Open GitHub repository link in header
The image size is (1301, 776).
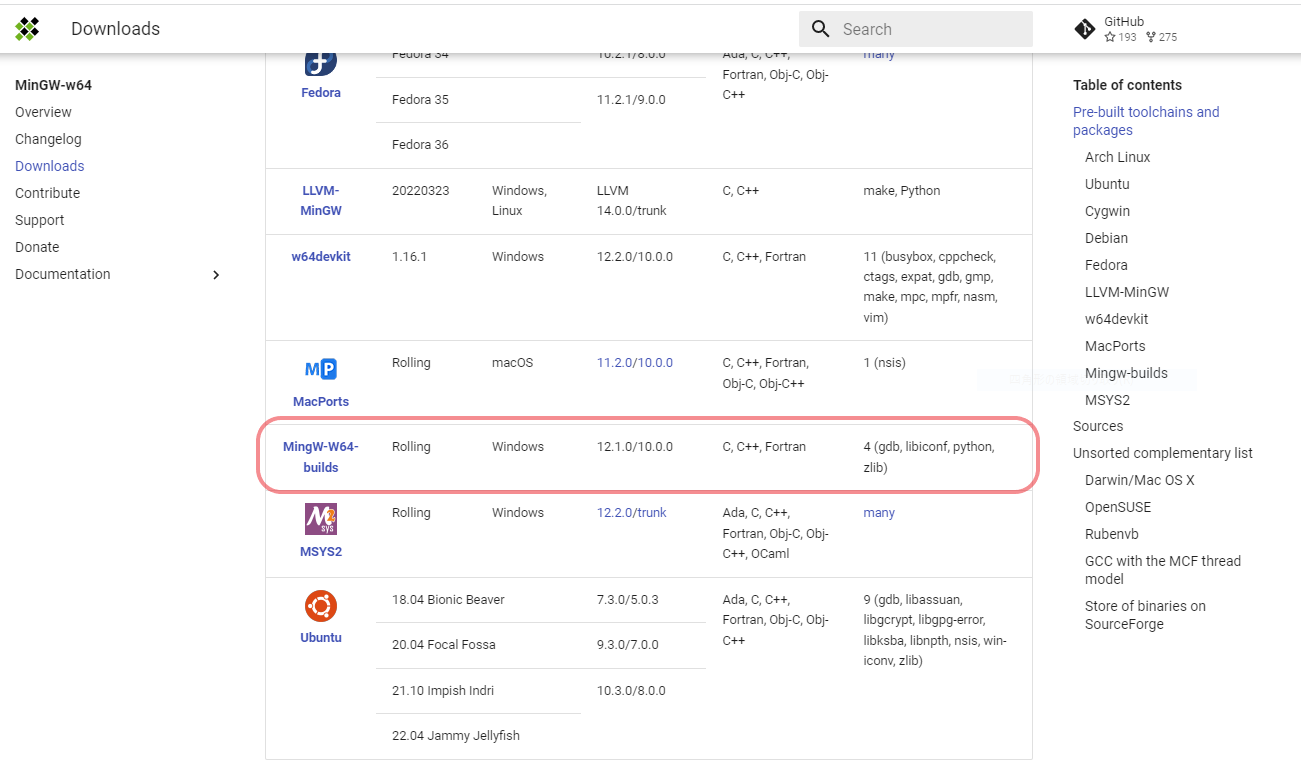point(1126,29)
